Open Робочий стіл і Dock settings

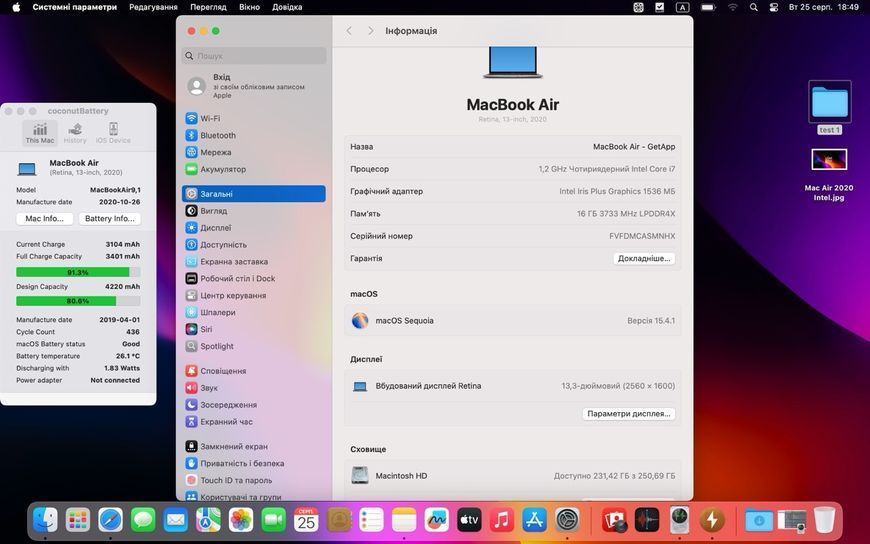pyautogui.click(x=254, y=279)
